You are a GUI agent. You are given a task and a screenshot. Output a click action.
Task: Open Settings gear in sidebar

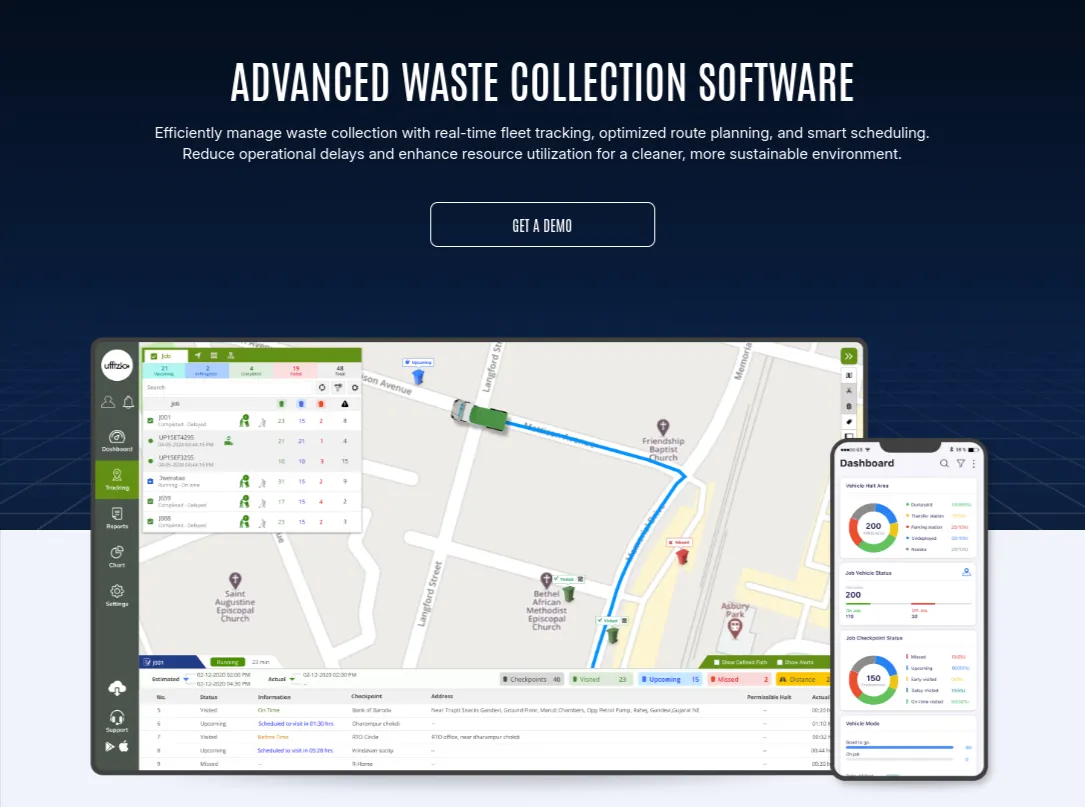117,595
